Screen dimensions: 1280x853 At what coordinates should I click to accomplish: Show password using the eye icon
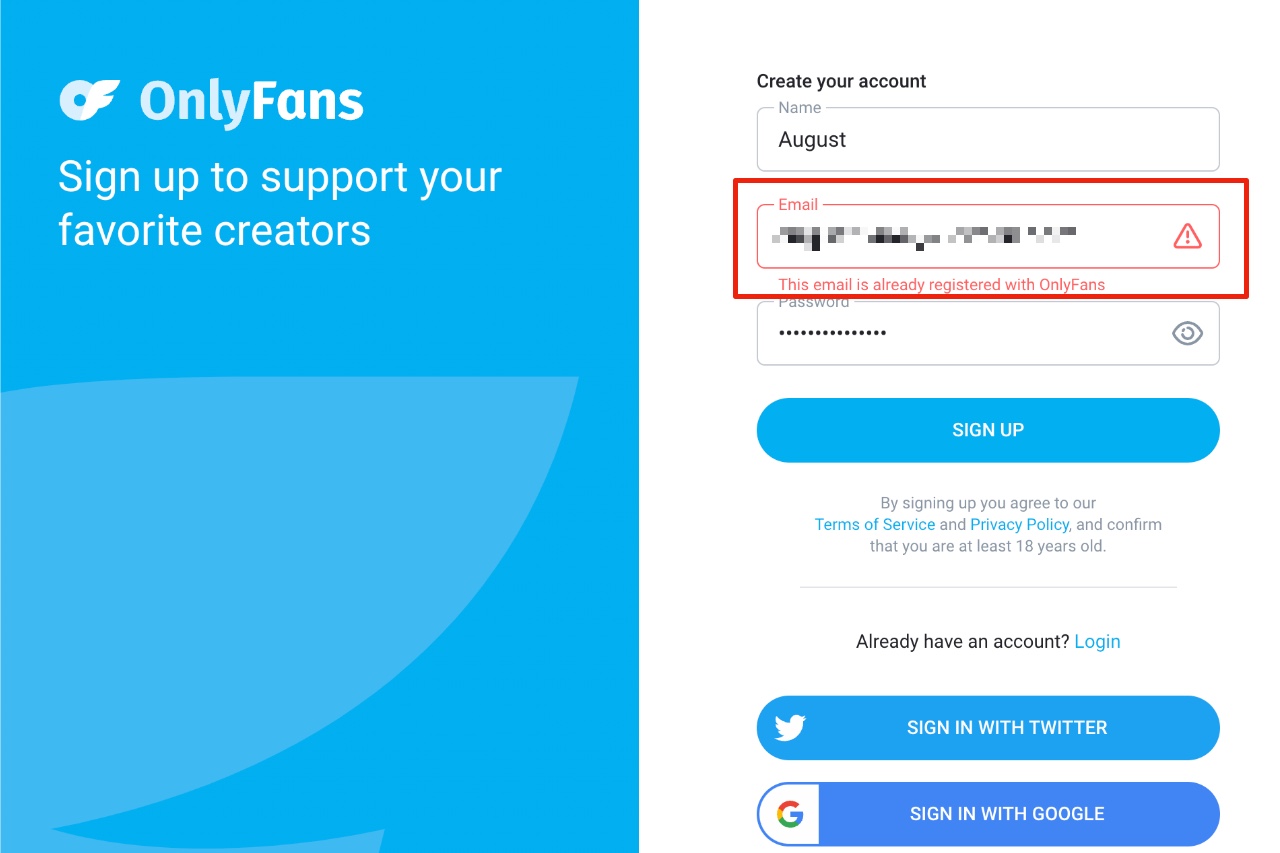[x=1187, y=333]
